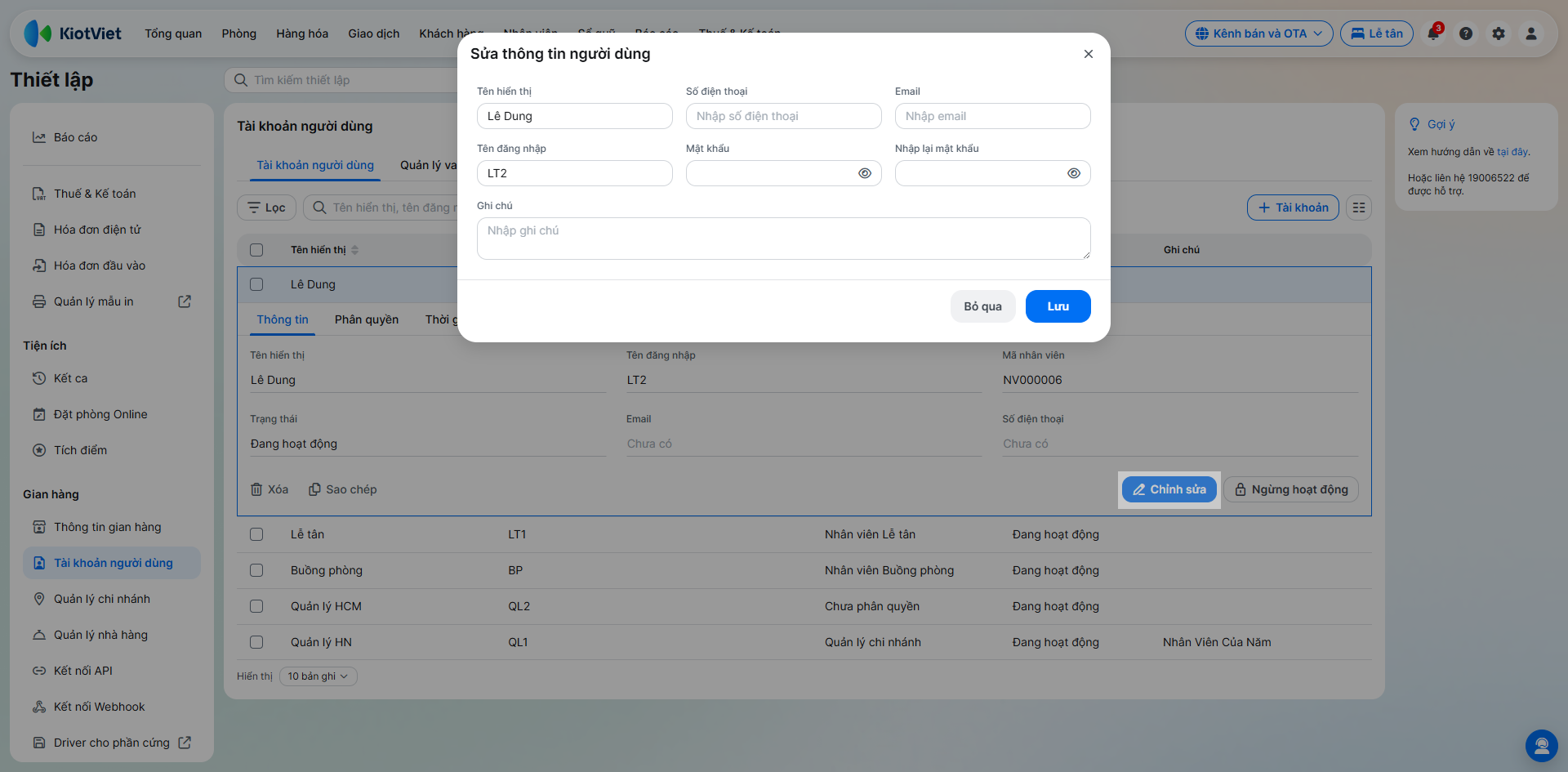Switch to the Tài khoản người dùng tab

point(315,165)
